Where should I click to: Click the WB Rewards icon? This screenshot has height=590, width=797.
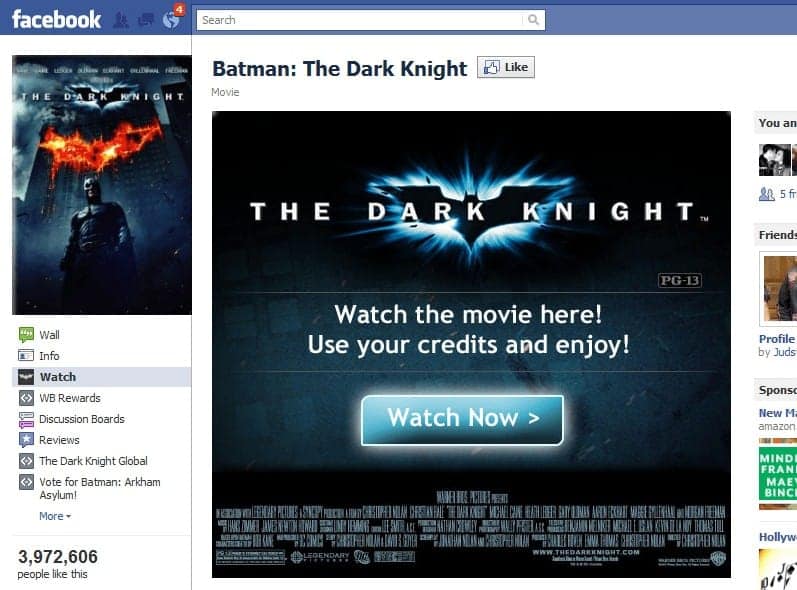[x=26, y=398]
